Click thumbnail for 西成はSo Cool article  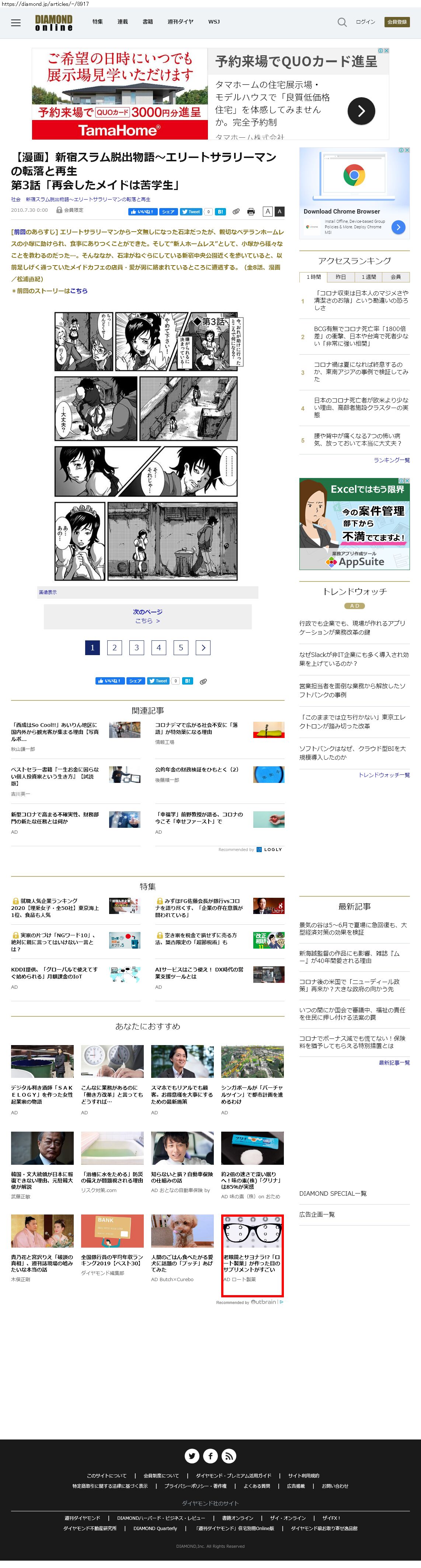[125, 730]
